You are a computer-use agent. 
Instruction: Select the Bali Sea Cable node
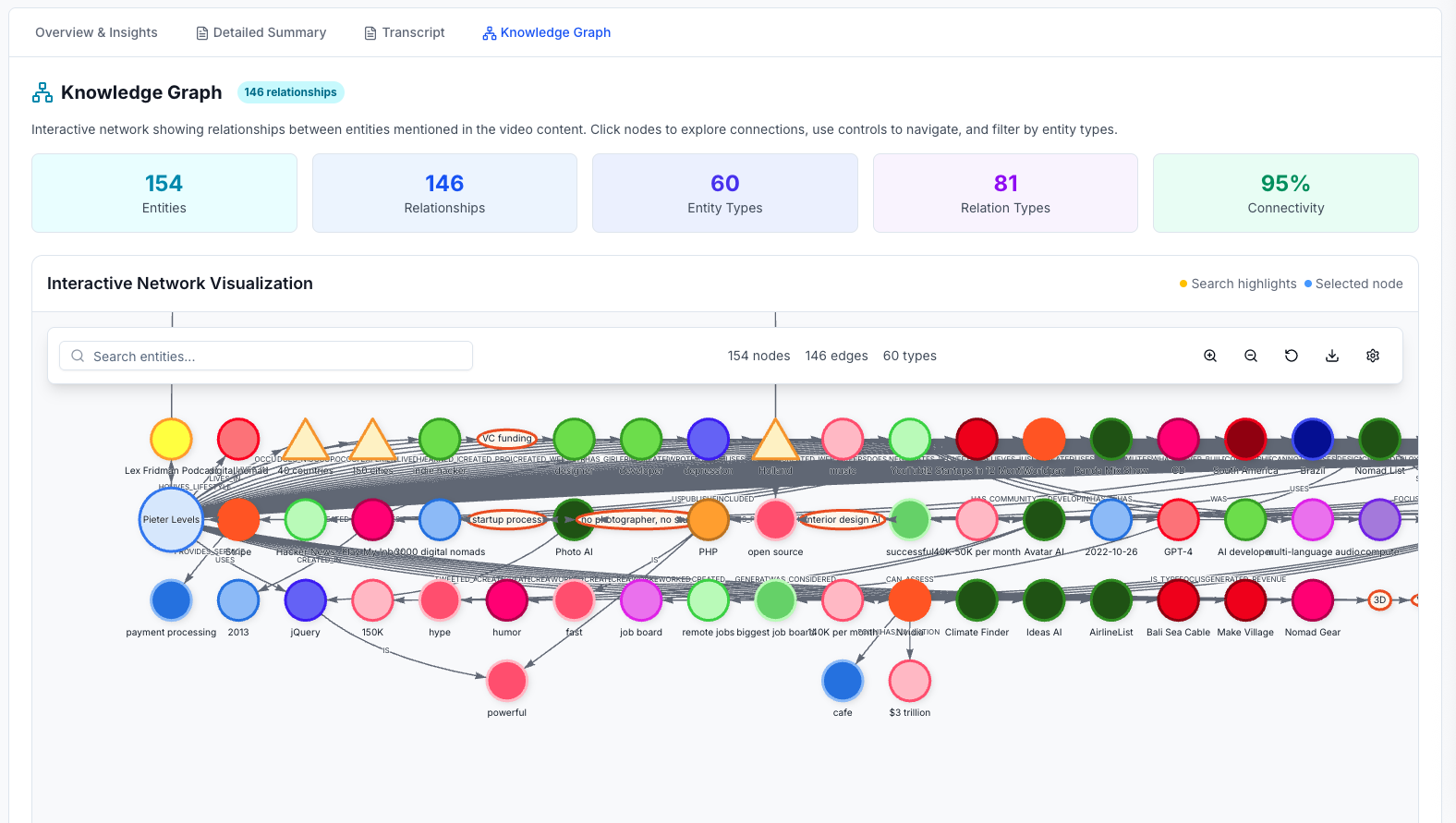(x=1178, y=600)
